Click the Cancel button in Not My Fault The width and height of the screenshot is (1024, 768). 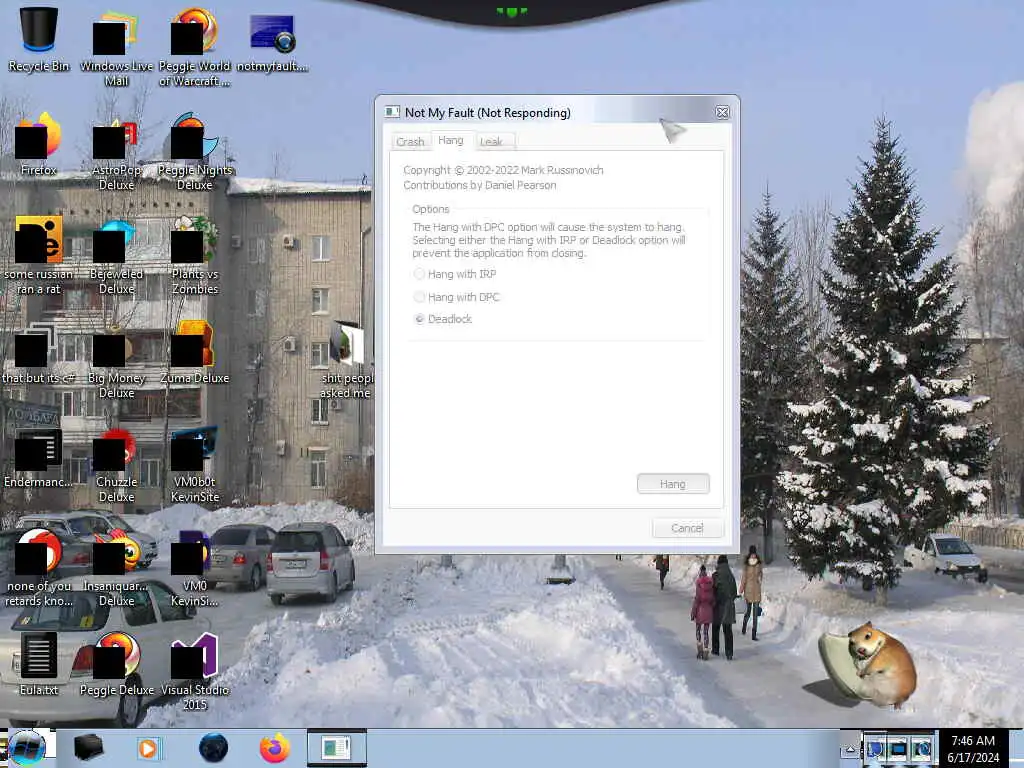pyautogui.click(x=688, y=528)
